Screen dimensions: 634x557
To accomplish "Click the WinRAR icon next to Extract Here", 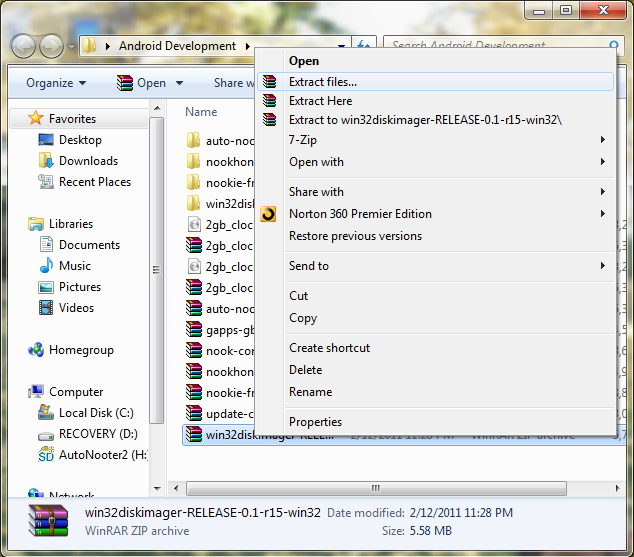I will pyautogui.click(x=269, y=101).
